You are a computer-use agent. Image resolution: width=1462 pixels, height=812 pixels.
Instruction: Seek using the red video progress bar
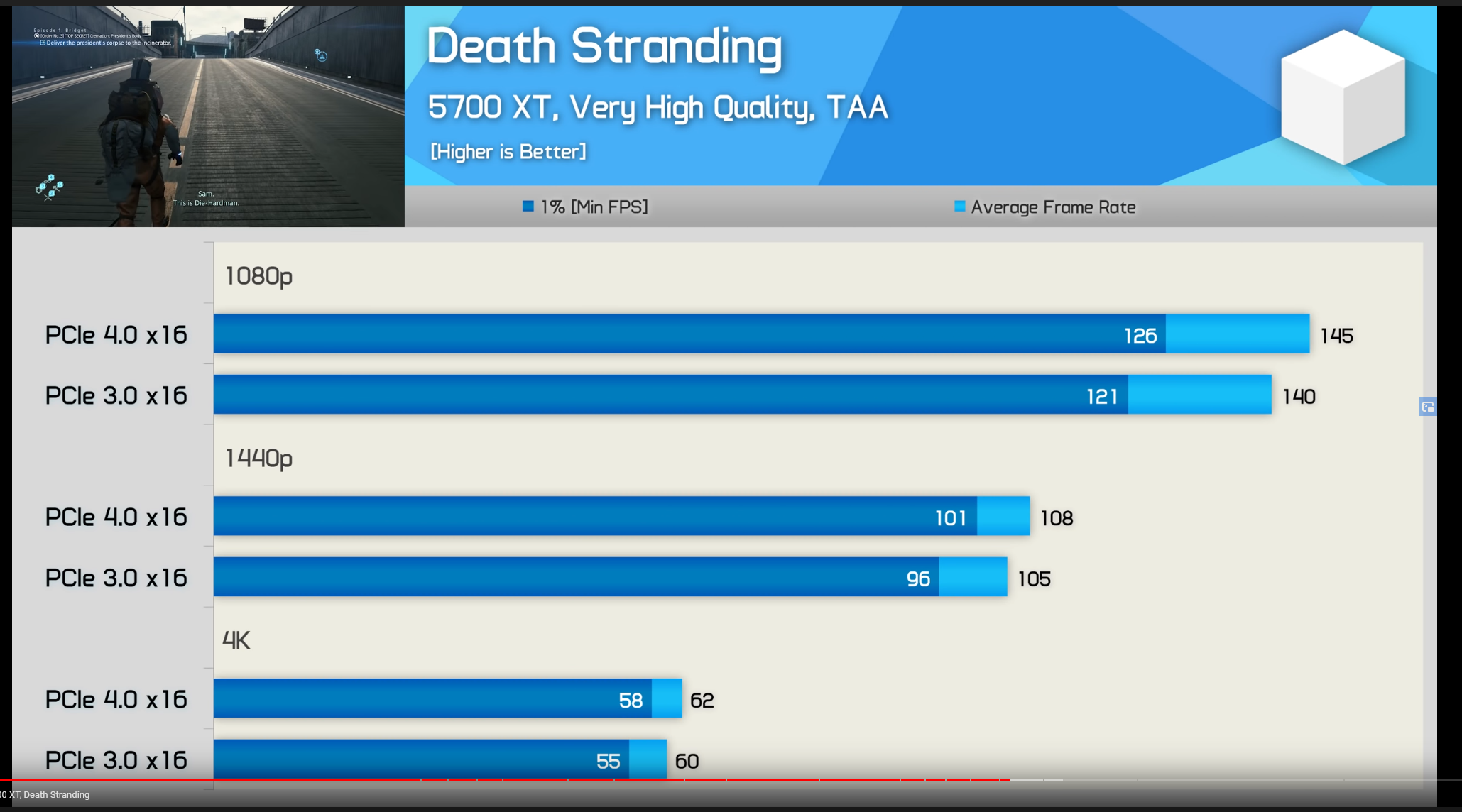point(505,780)
